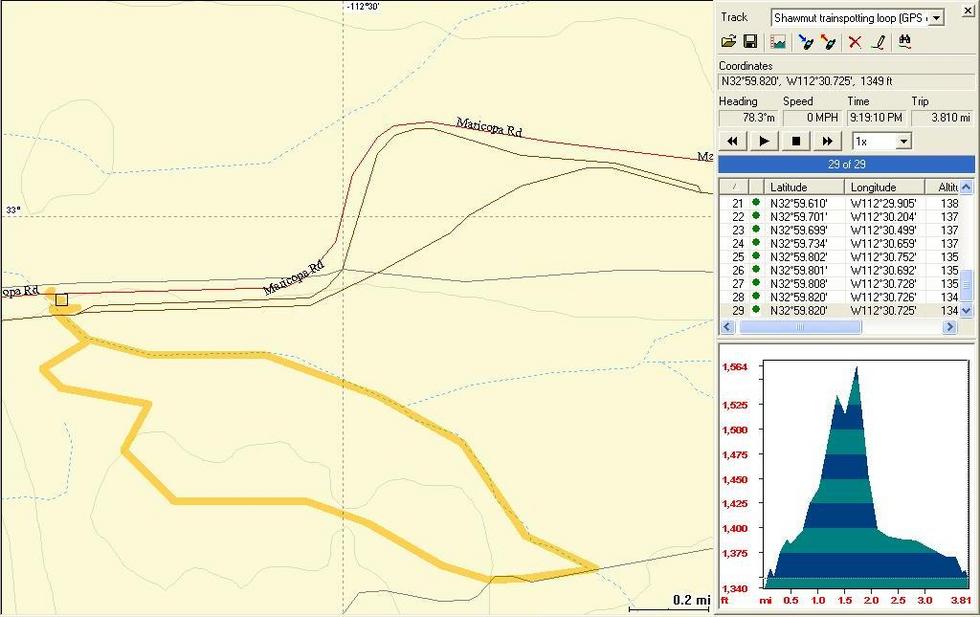Click the green dot icon in row 24
The image size is (980, 617).
click(756, 243)
